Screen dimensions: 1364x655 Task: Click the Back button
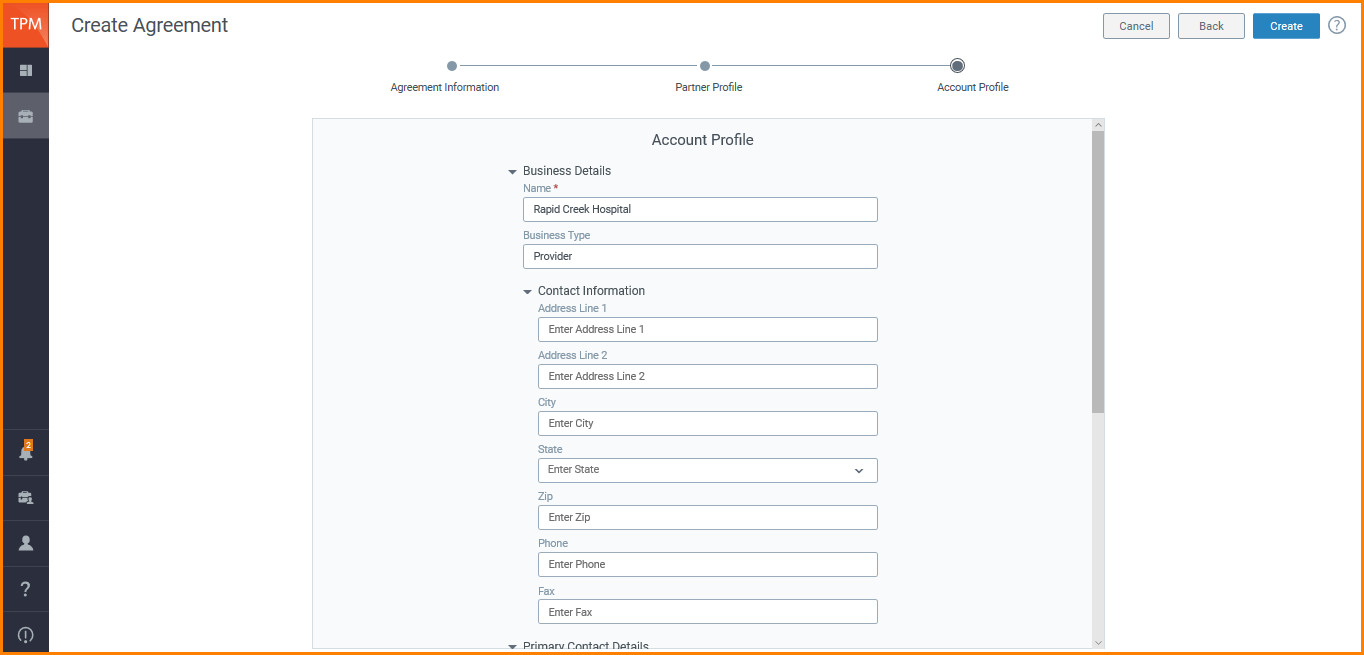click(x=1211, y=26)
